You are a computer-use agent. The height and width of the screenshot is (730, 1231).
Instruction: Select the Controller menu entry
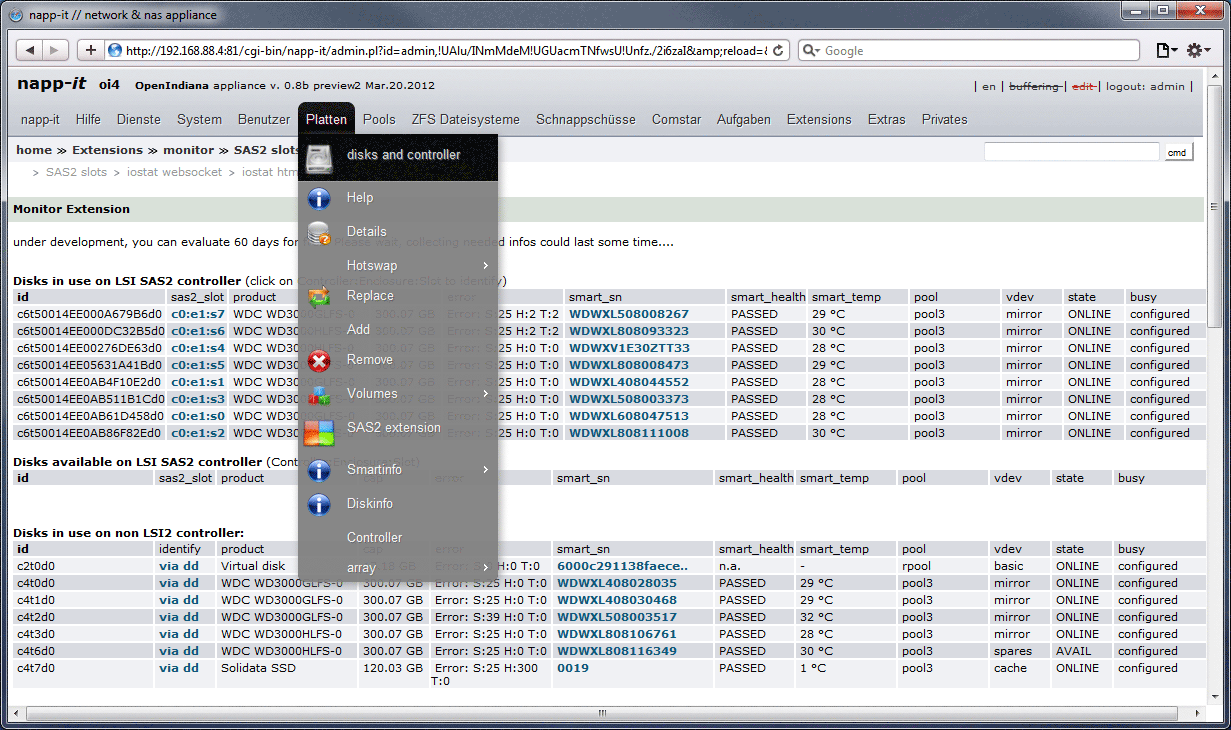(x=374, y=537)
